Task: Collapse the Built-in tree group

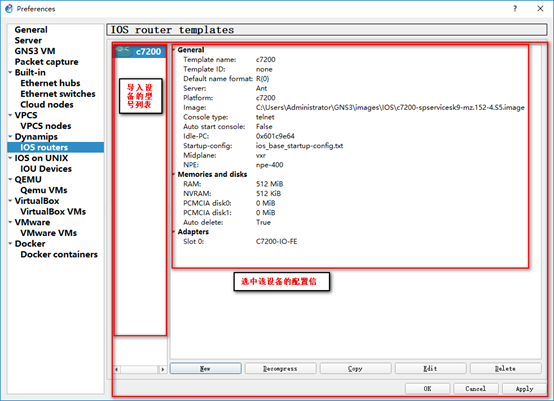Action: tap(10, 72)
